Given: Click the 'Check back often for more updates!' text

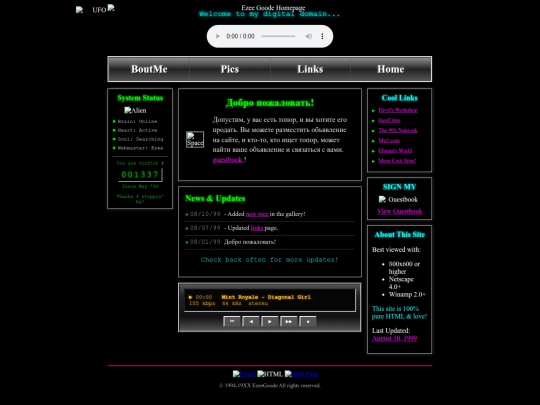Looking at the screenshot, I should [x=269, y=260].
